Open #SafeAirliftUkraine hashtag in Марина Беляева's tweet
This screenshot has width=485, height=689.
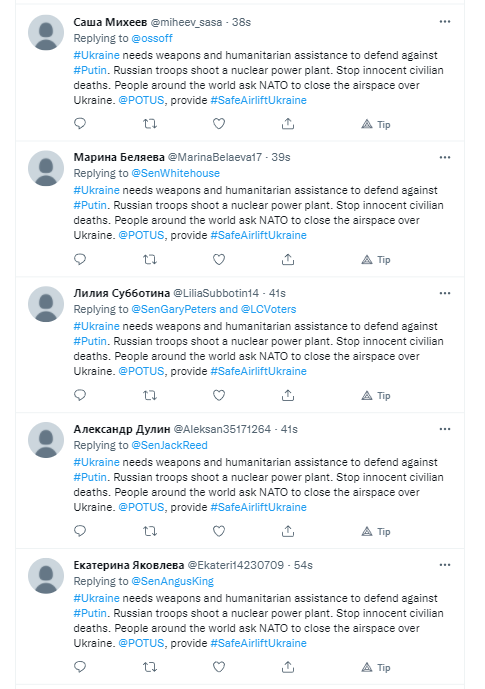tap(259, 235)
